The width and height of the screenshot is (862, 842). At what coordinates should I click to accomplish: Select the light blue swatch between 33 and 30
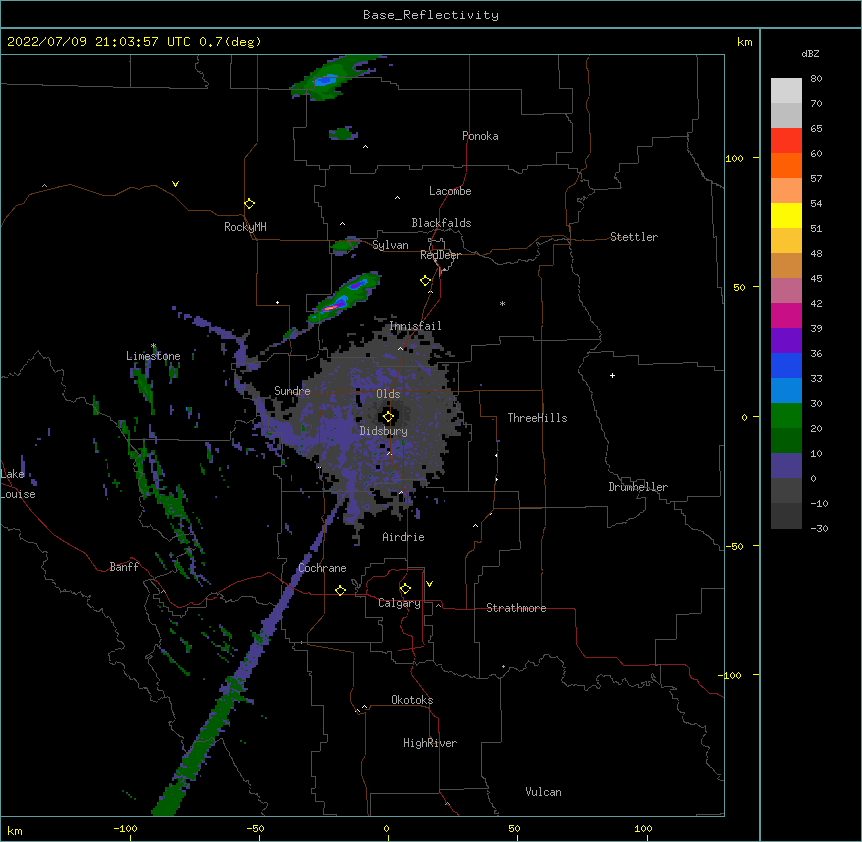(x=786, y=390)
